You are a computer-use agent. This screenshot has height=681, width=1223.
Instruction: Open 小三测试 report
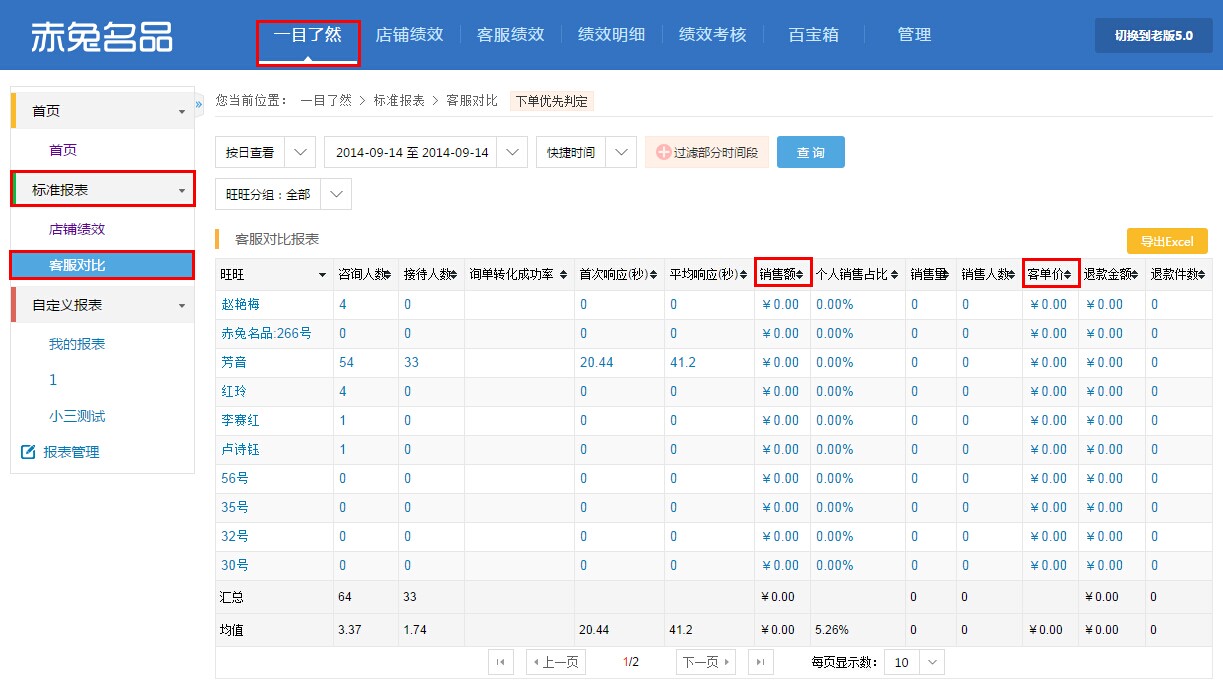click(77, 416)
